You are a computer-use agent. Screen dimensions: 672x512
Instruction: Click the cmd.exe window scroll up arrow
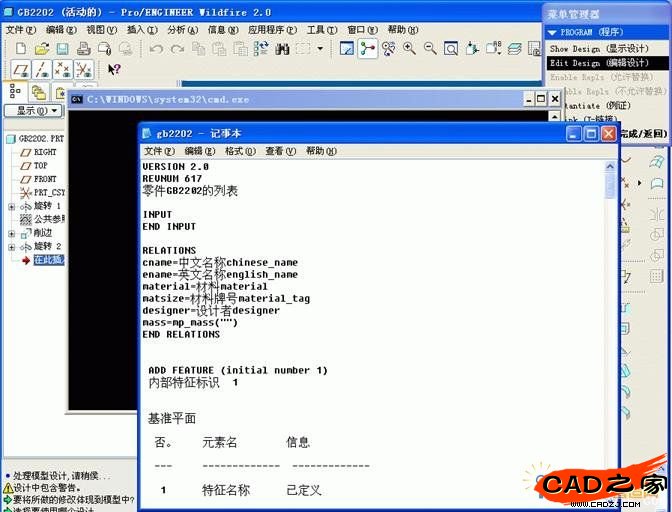[x=555, y=116]
